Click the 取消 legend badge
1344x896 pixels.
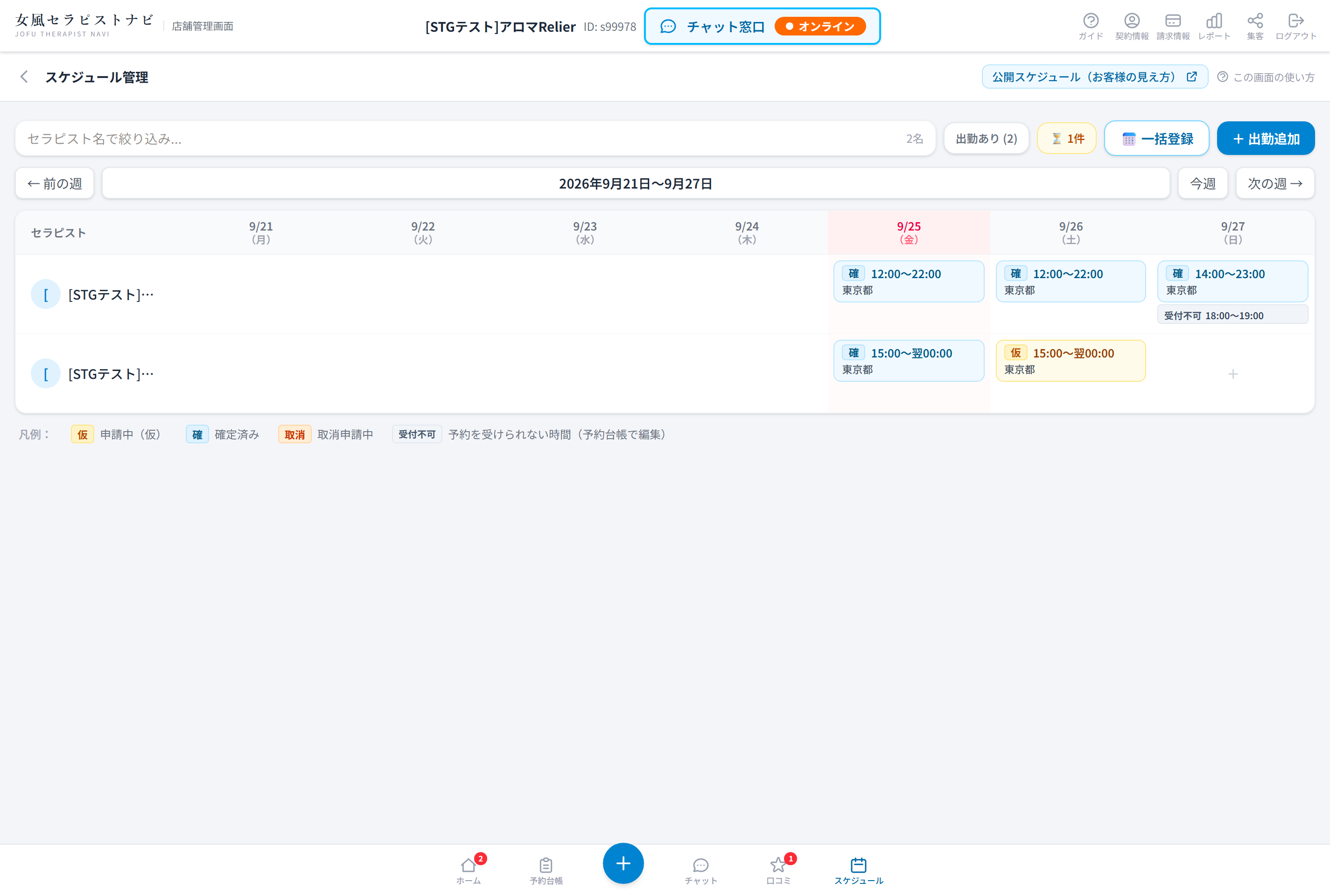tap(298, 439)
